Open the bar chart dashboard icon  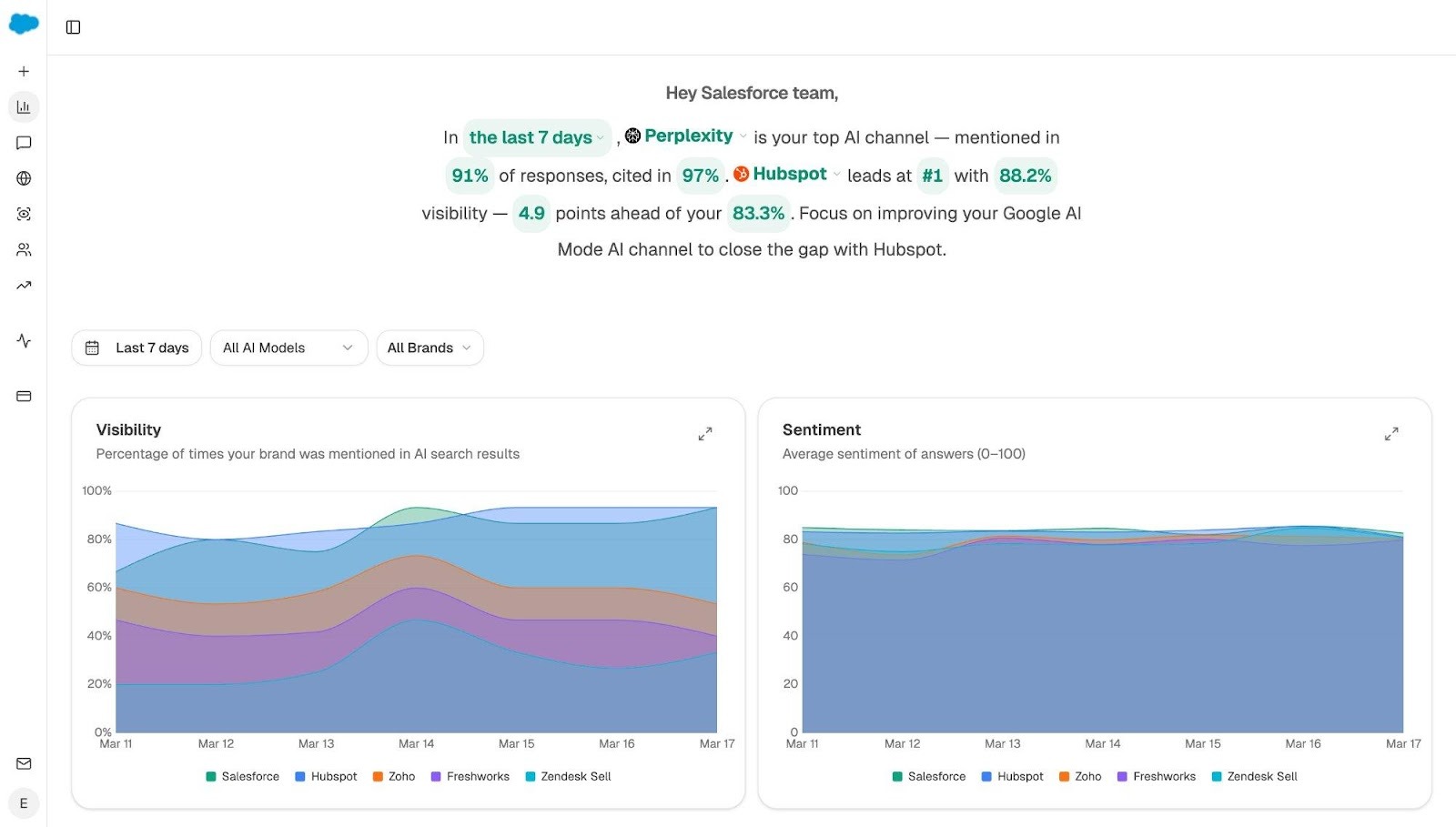24,106
